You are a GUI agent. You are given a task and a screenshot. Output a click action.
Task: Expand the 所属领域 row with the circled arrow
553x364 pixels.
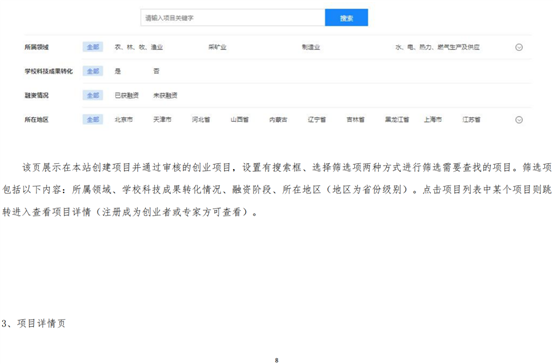pos(519,47)
